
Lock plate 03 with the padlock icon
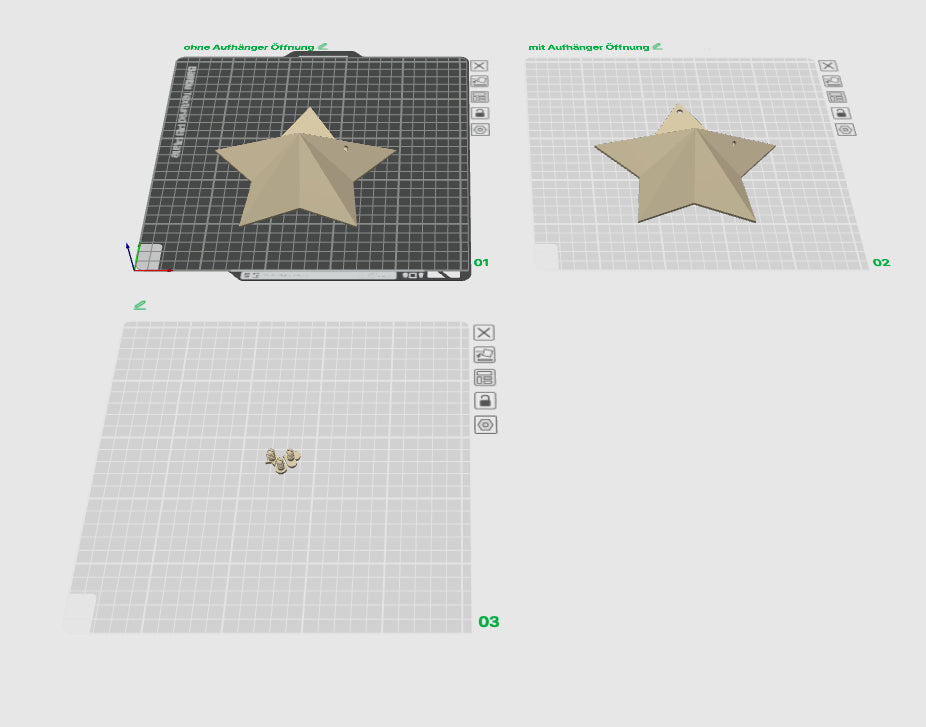point(485,401)
